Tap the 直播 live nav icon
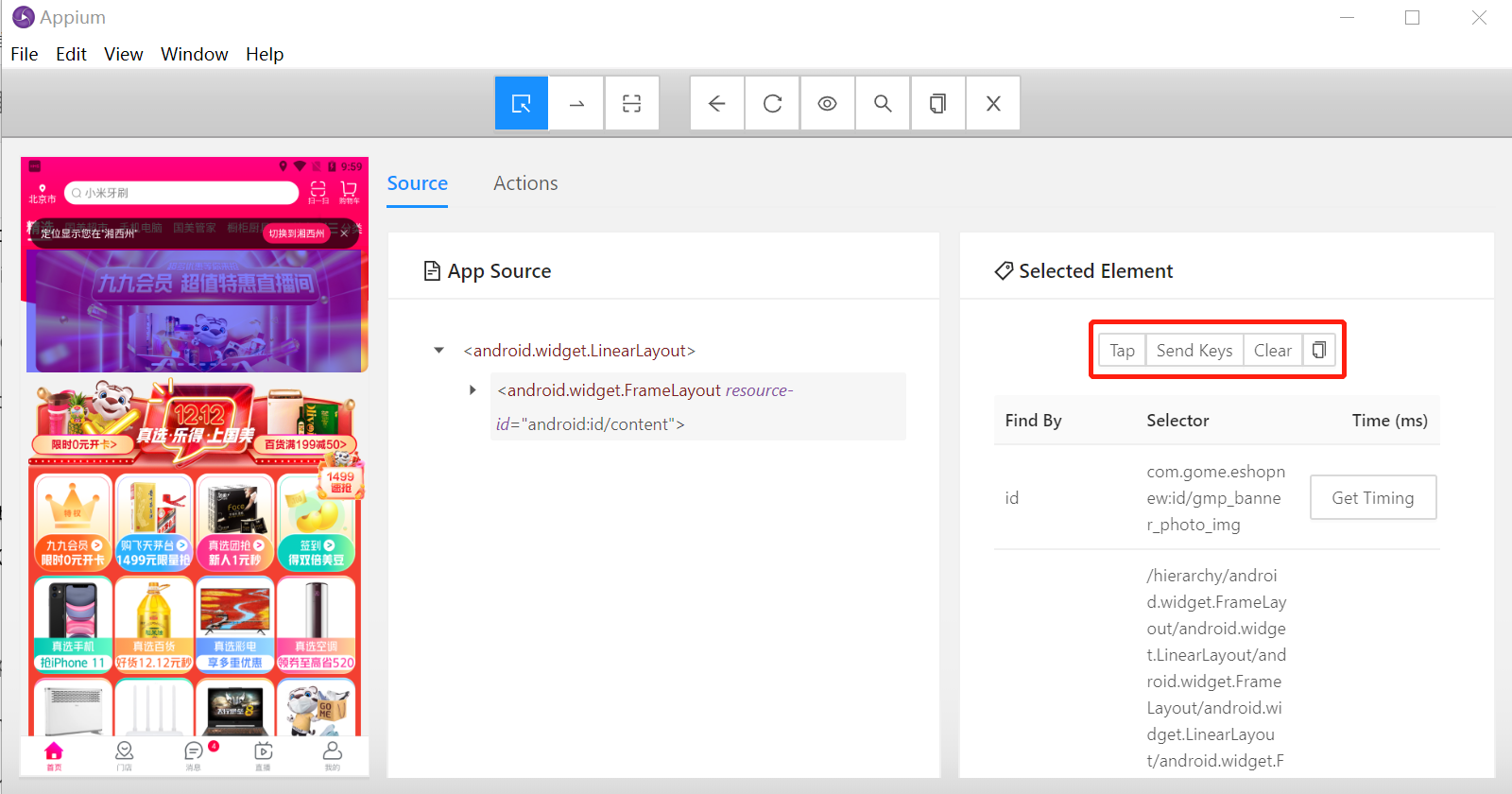 [263, 755]
